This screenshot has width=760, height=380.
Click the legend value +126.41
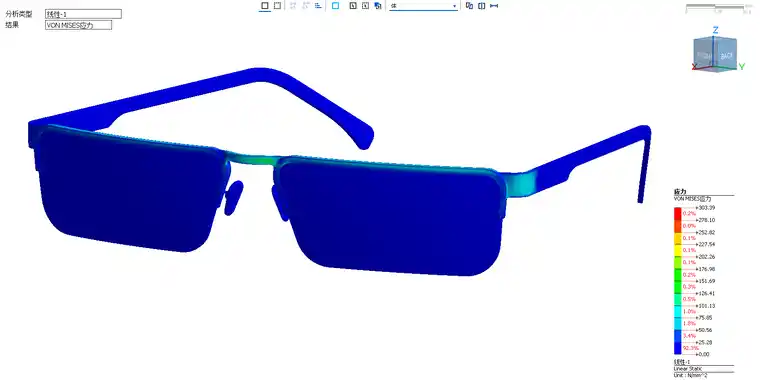coord(706,293)
